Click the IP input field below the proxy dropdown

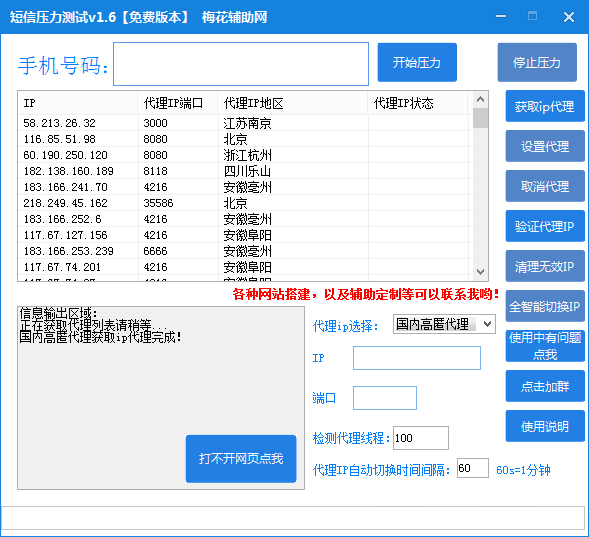417,358
